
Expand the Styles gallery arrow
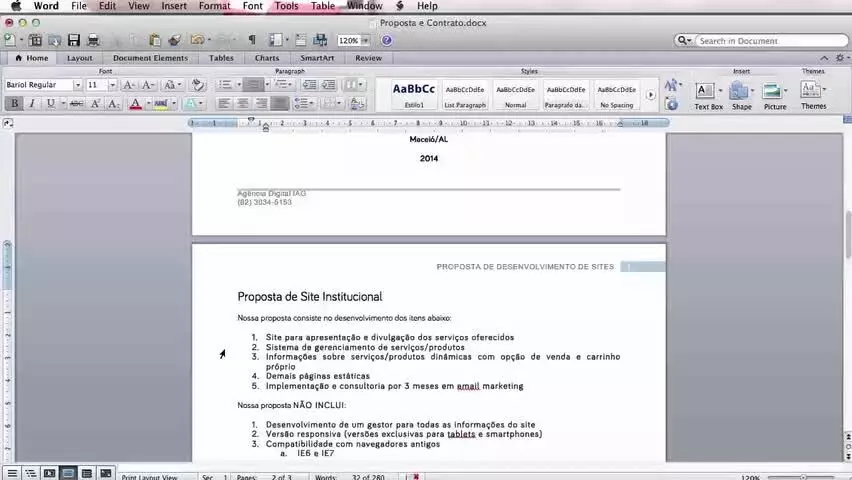(650, 95)
